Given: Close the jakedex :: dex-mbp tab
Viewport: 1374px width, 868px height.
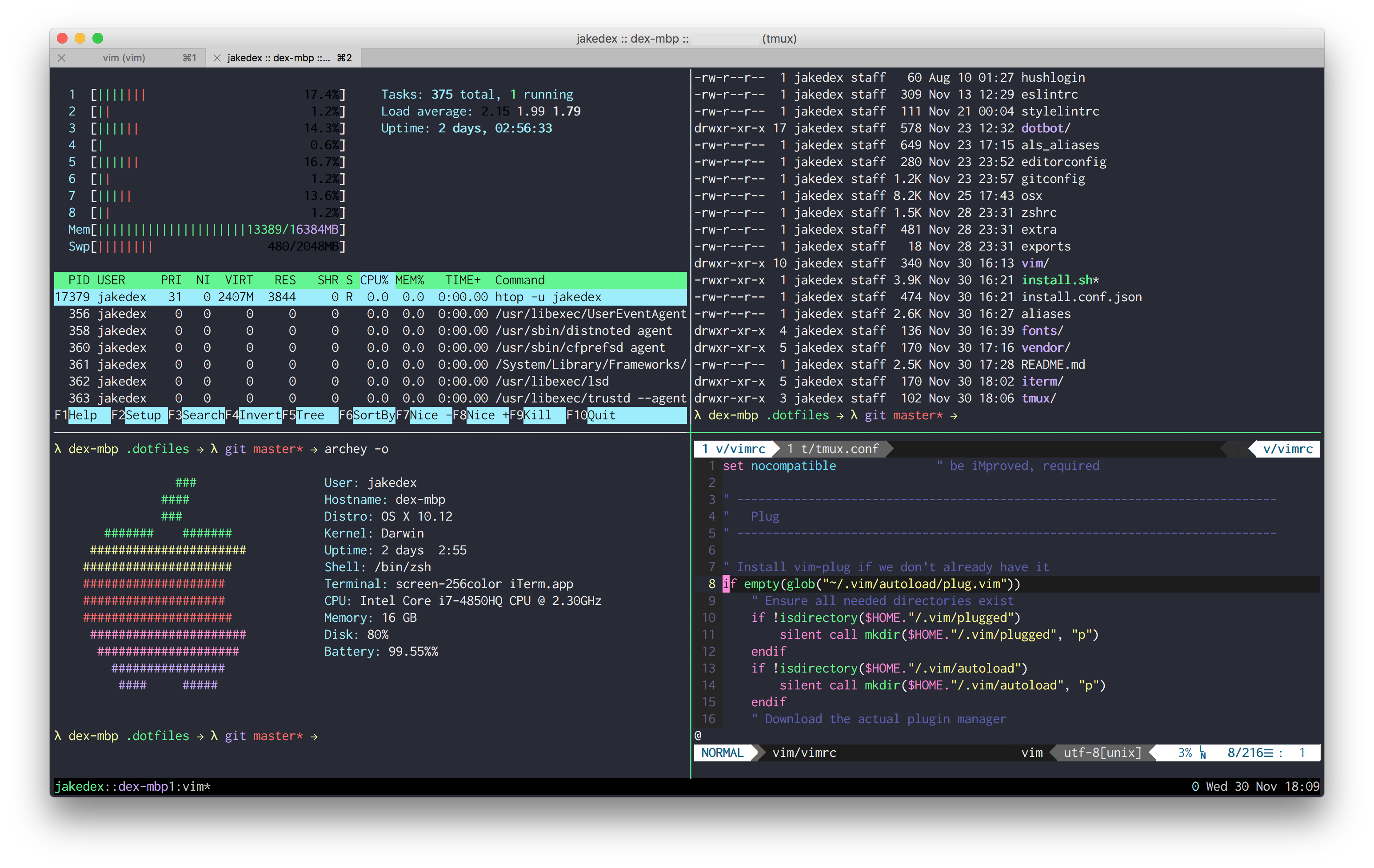Looking at the screenshot, I should click(x=217, y=58).
